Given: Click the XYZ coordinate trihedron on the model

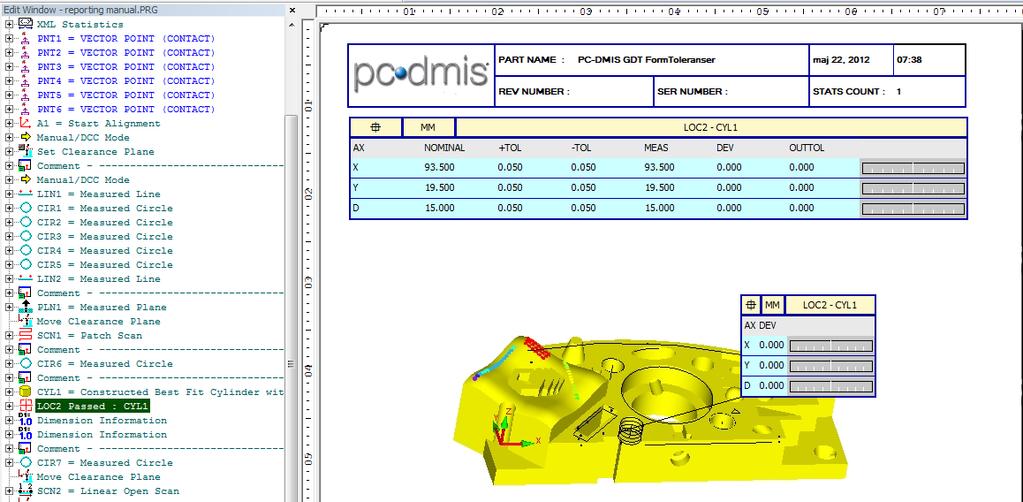Looking at the screenshot, I should (515, 426).
